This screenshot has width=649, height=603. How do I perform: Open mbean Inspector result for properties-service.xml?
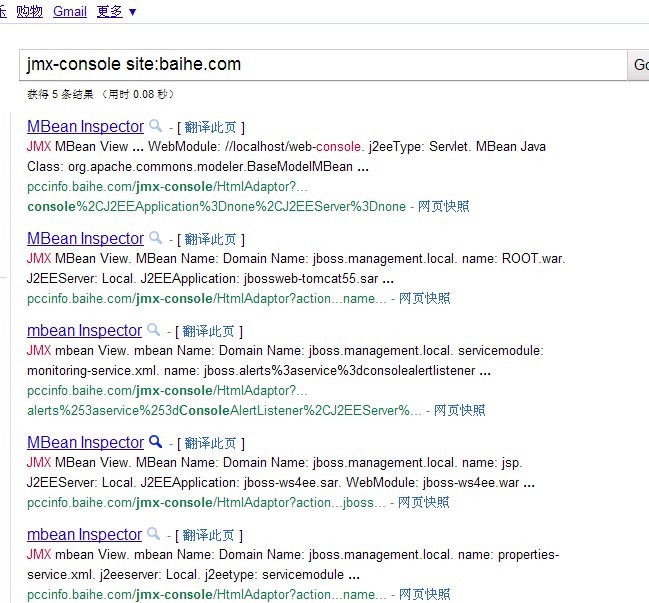[84, 535]
